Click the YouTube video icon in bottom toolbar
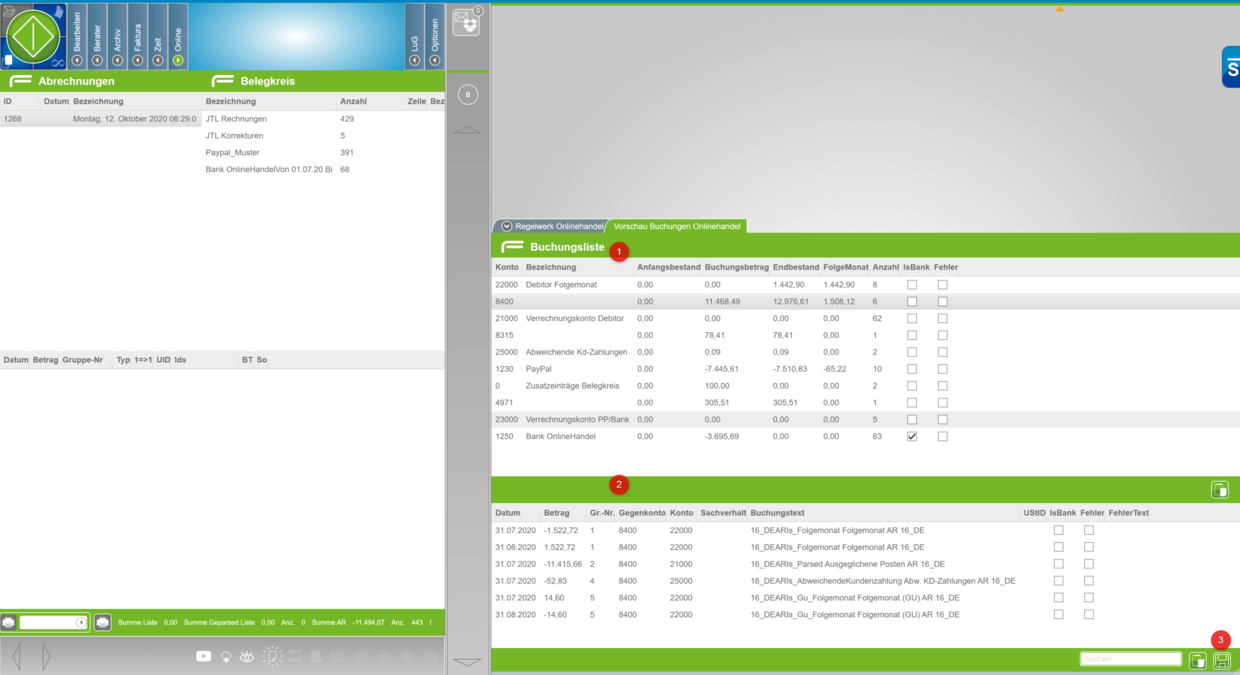 (x=204, y=656)
